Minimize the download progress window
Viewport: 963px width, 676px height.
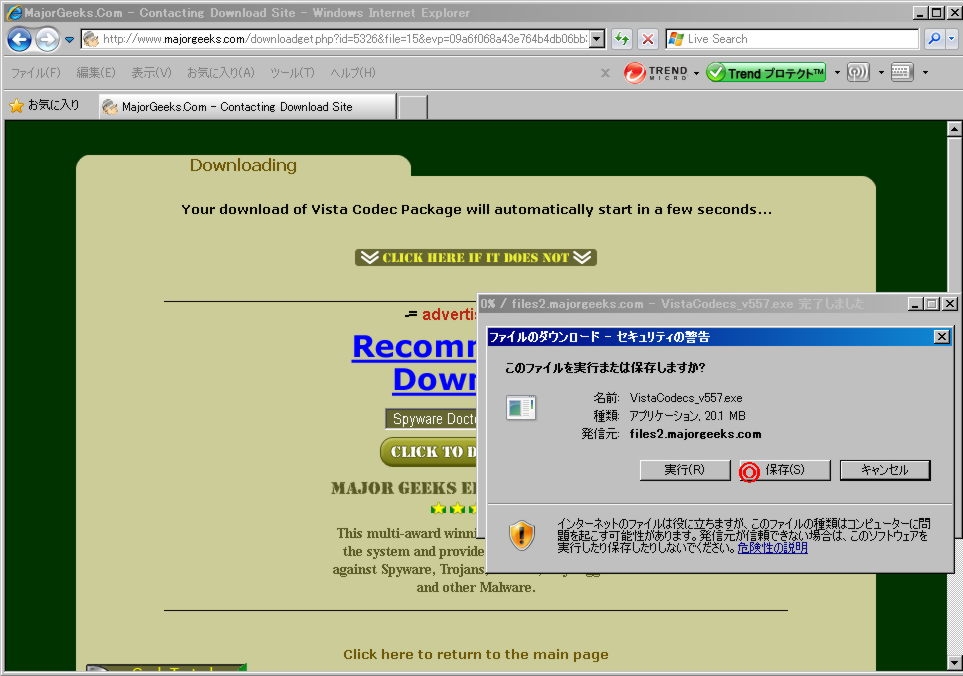(915, 304)
